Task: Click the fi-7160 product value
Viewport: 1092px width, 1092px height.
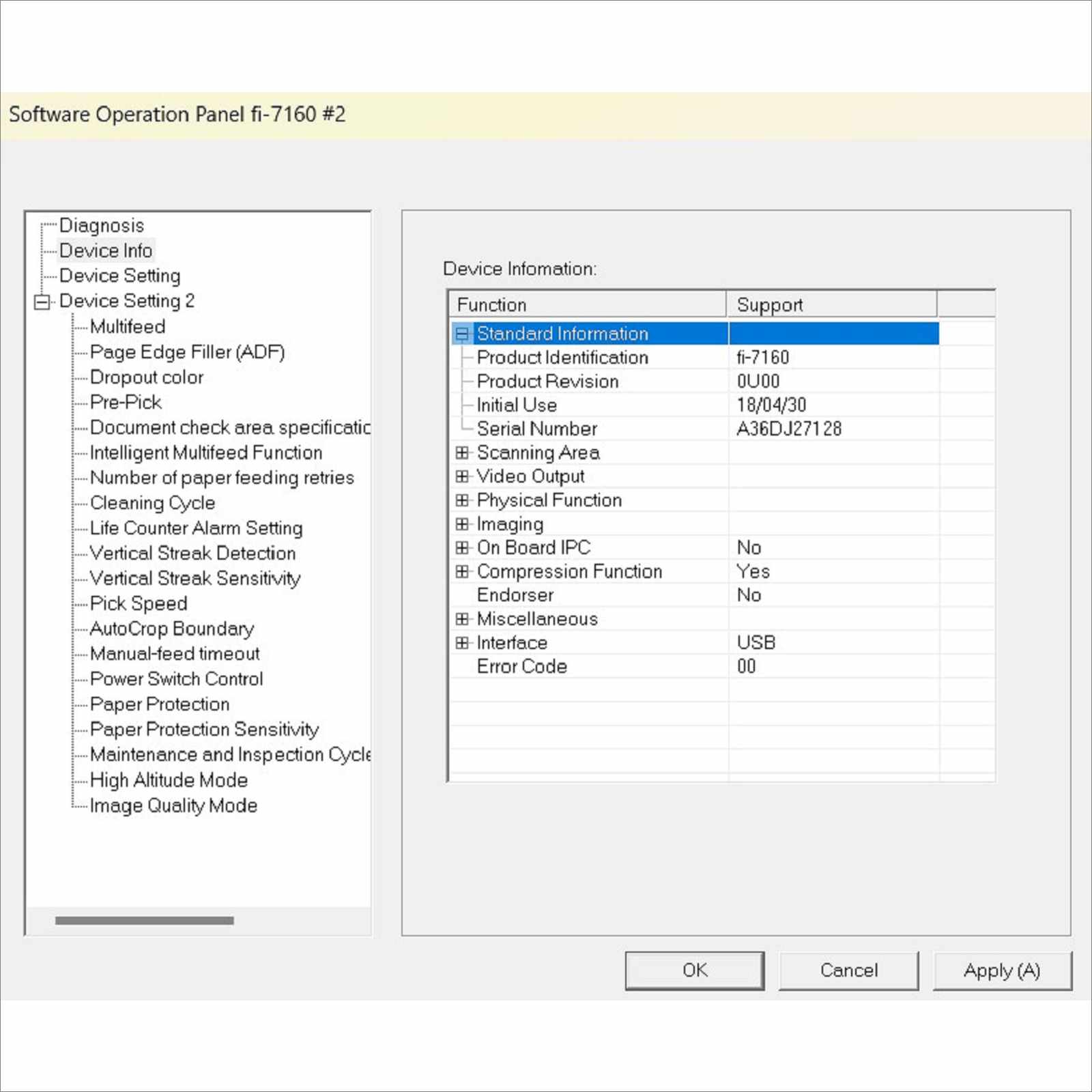Action: click(x=763, y=358)
